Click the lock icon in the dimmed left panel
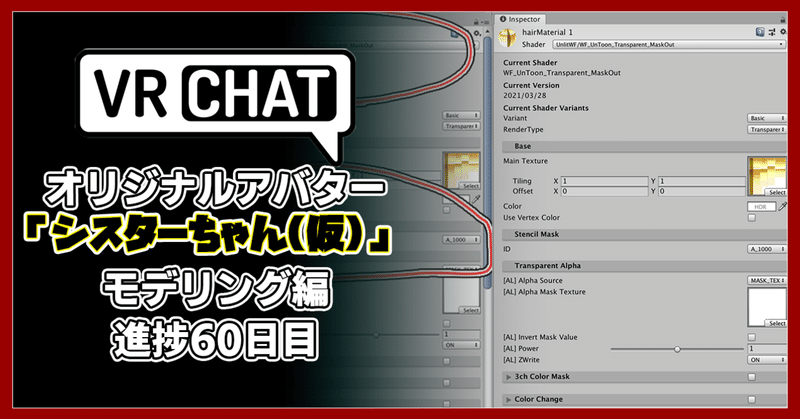 click(476, 22)
